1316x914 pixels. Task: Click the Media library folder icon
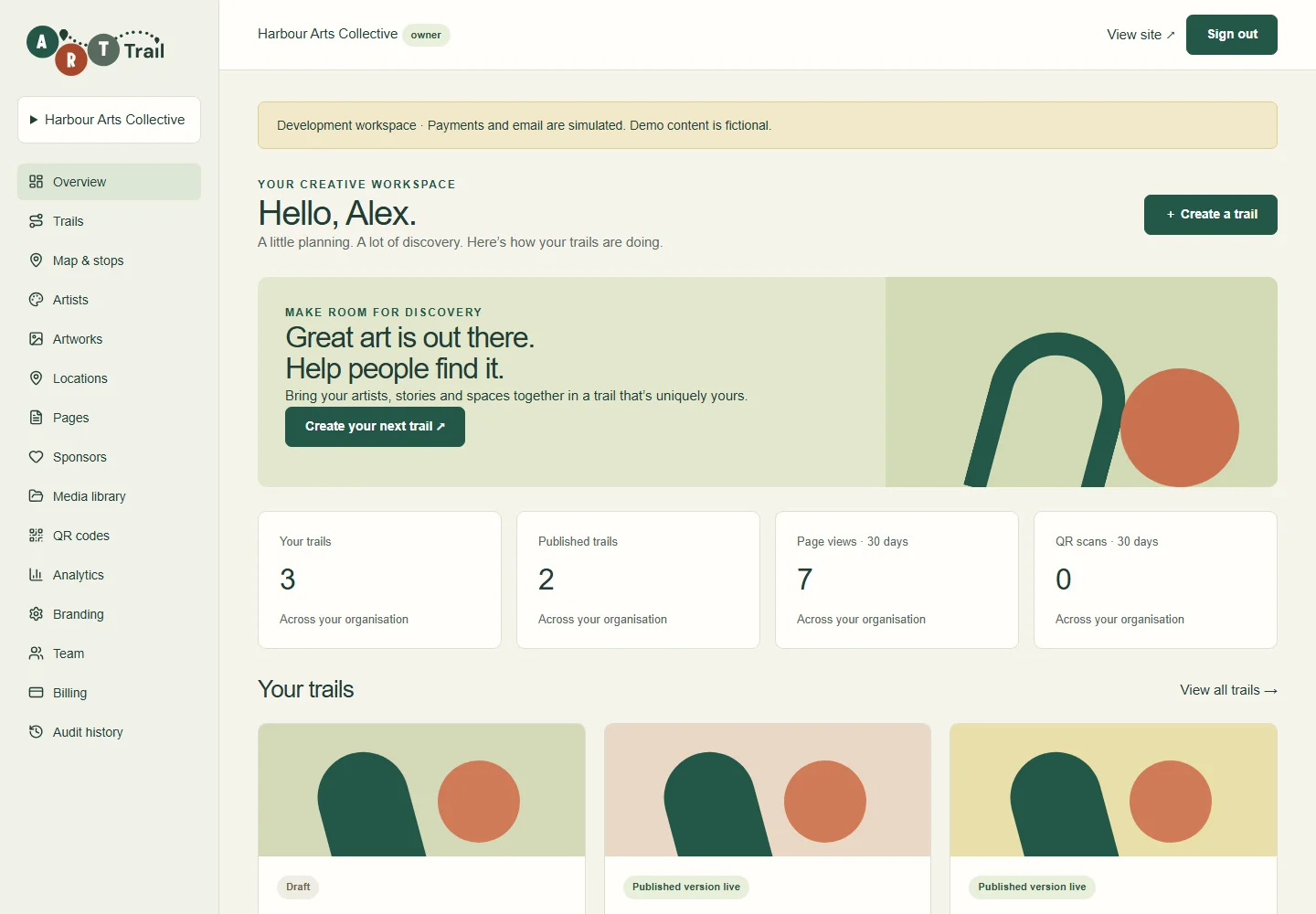tap(36, 496)
